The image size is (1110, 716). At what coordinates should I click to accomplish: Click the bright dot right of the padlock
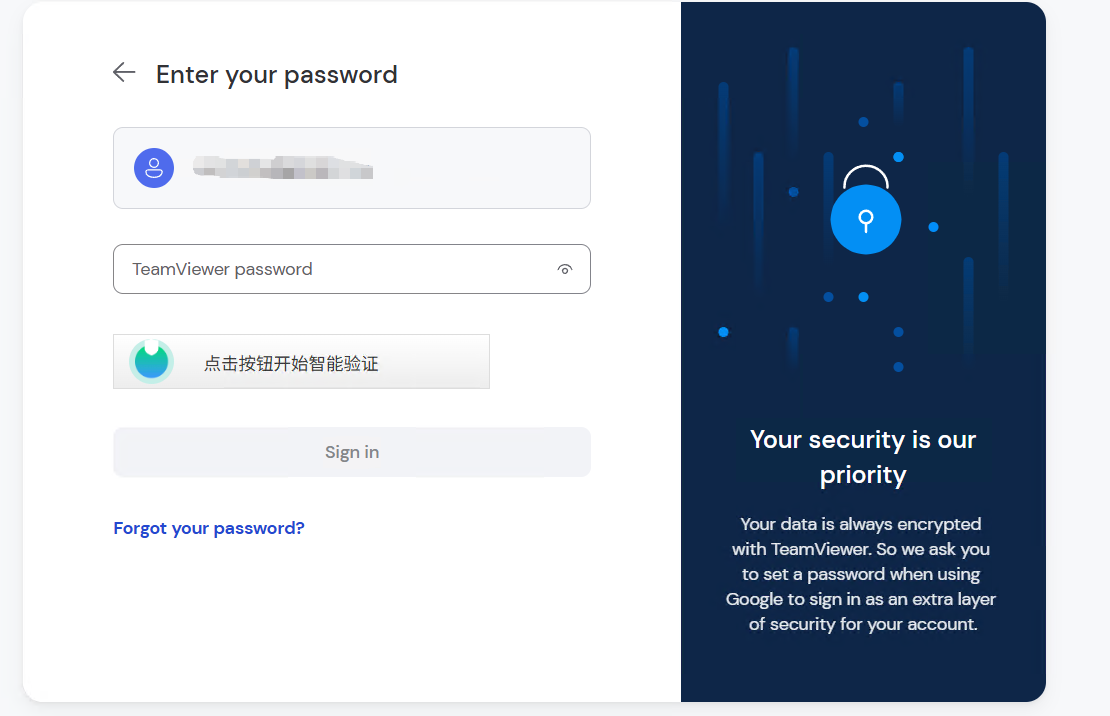click(933, 227)
